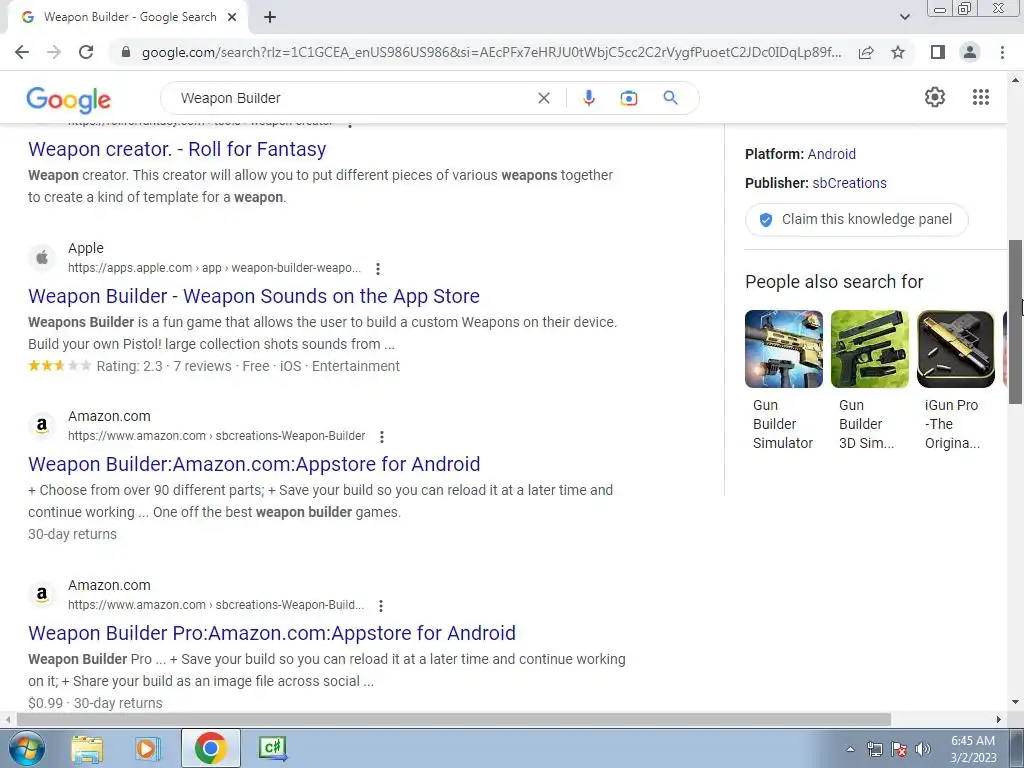The width and height of the screenshot is (1024, 768).
Task: Click the Amazon favicon of Weapon Builder Pro result
Action: click(x=42, y=595)
